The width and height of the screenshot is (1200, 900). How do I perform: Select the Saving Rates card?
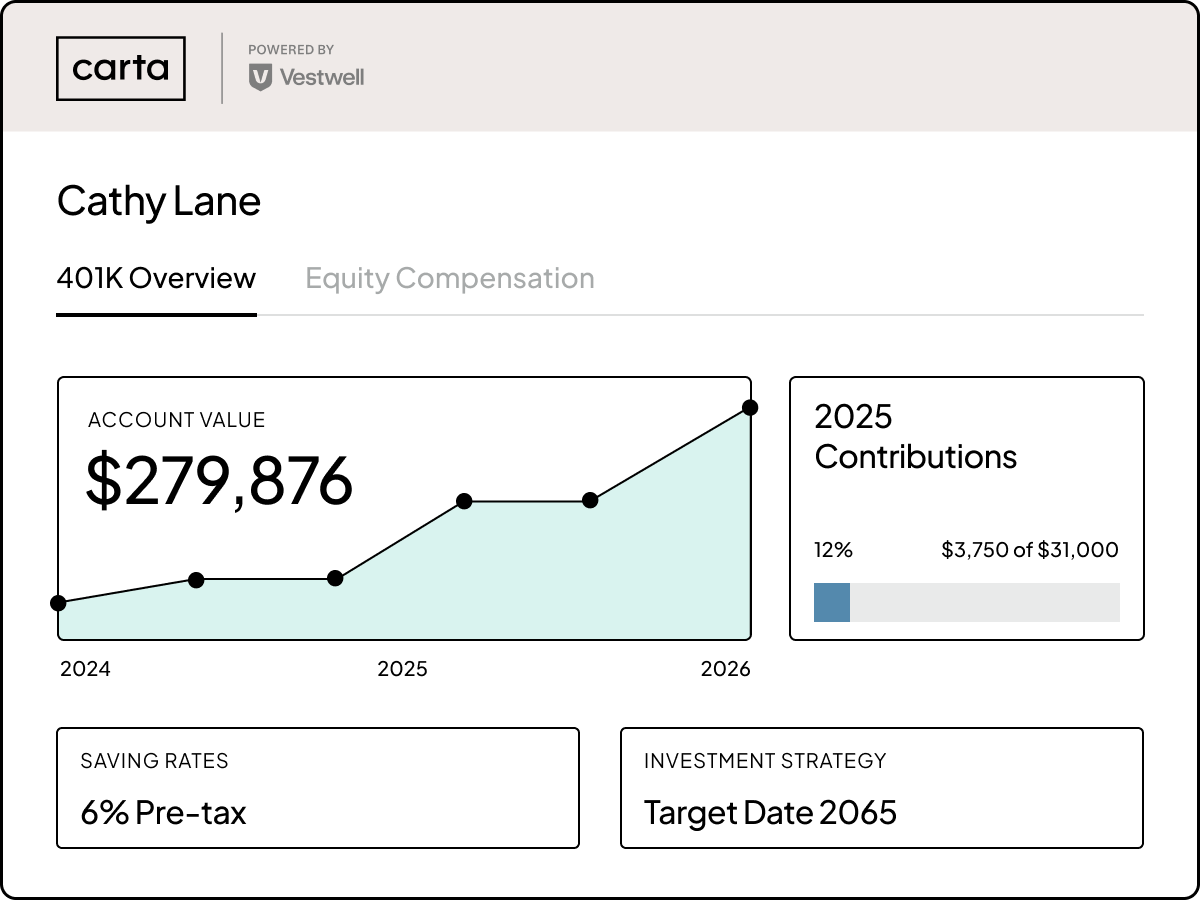point(318,788)
